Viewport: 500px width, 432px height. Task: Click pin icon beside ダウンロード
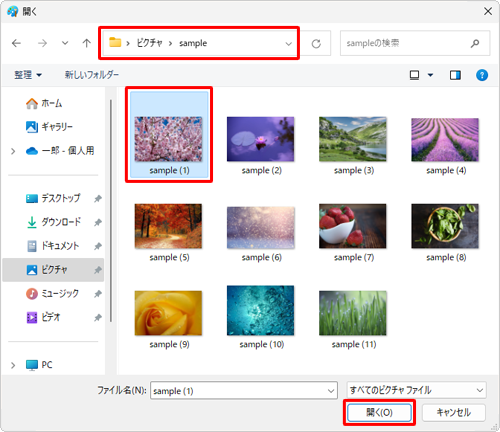pos(98,222)
